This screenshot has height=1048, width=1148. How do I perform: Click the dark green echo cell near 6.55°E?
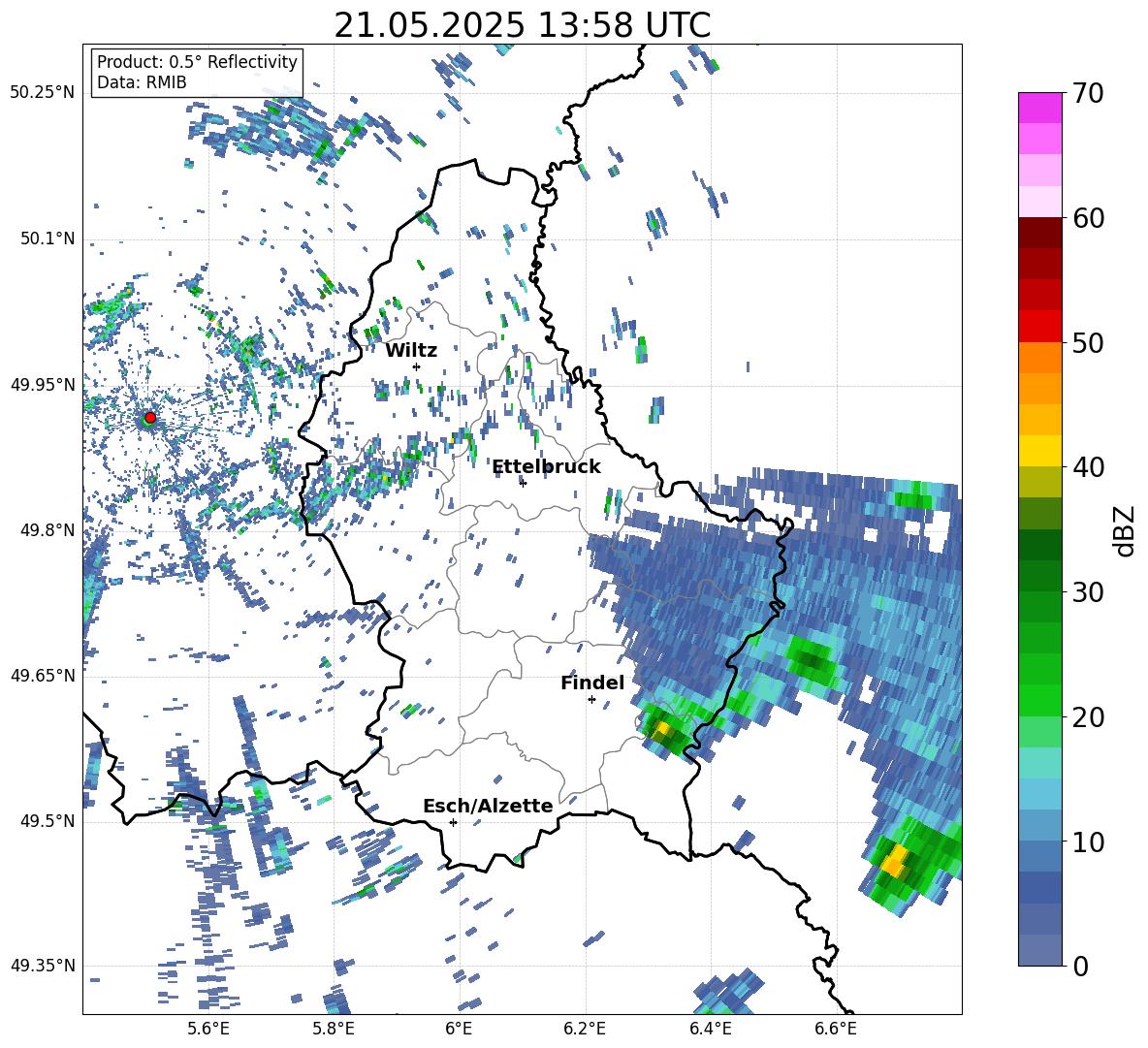tap(810, 660)
